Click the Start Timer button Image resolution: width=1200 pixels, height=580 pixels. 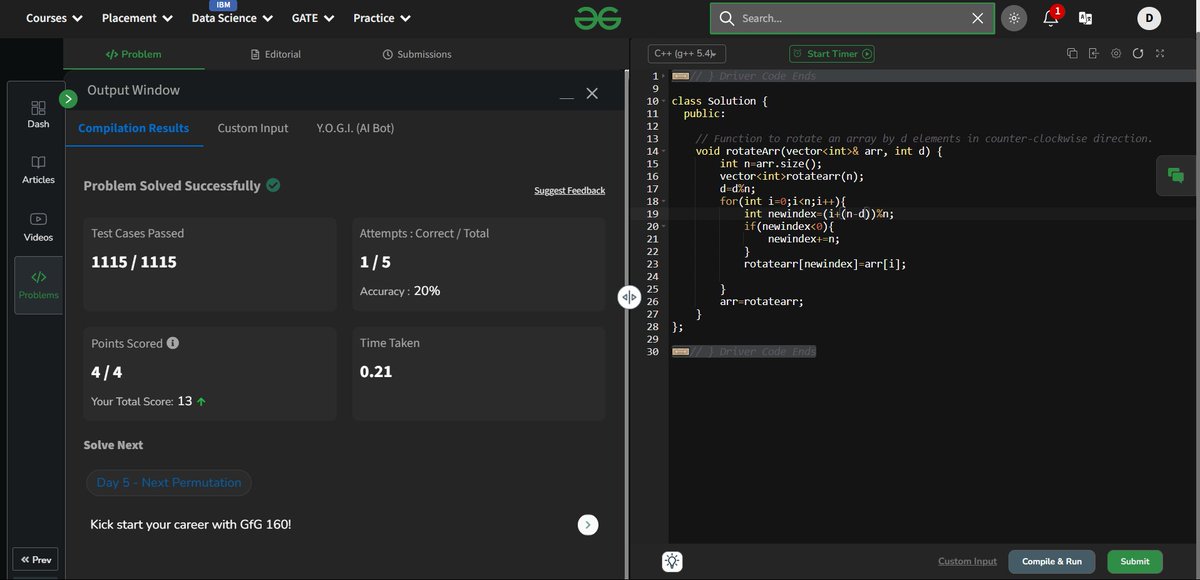click(832, 54)
